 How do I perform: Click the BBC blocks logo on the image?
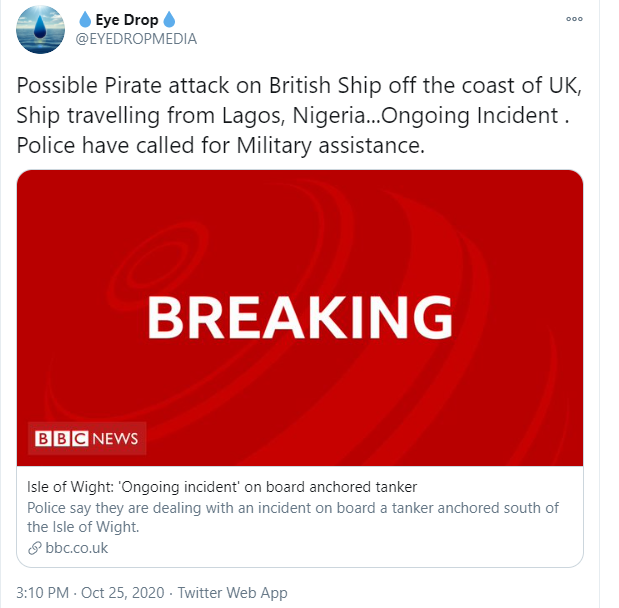tap(61, 438)
